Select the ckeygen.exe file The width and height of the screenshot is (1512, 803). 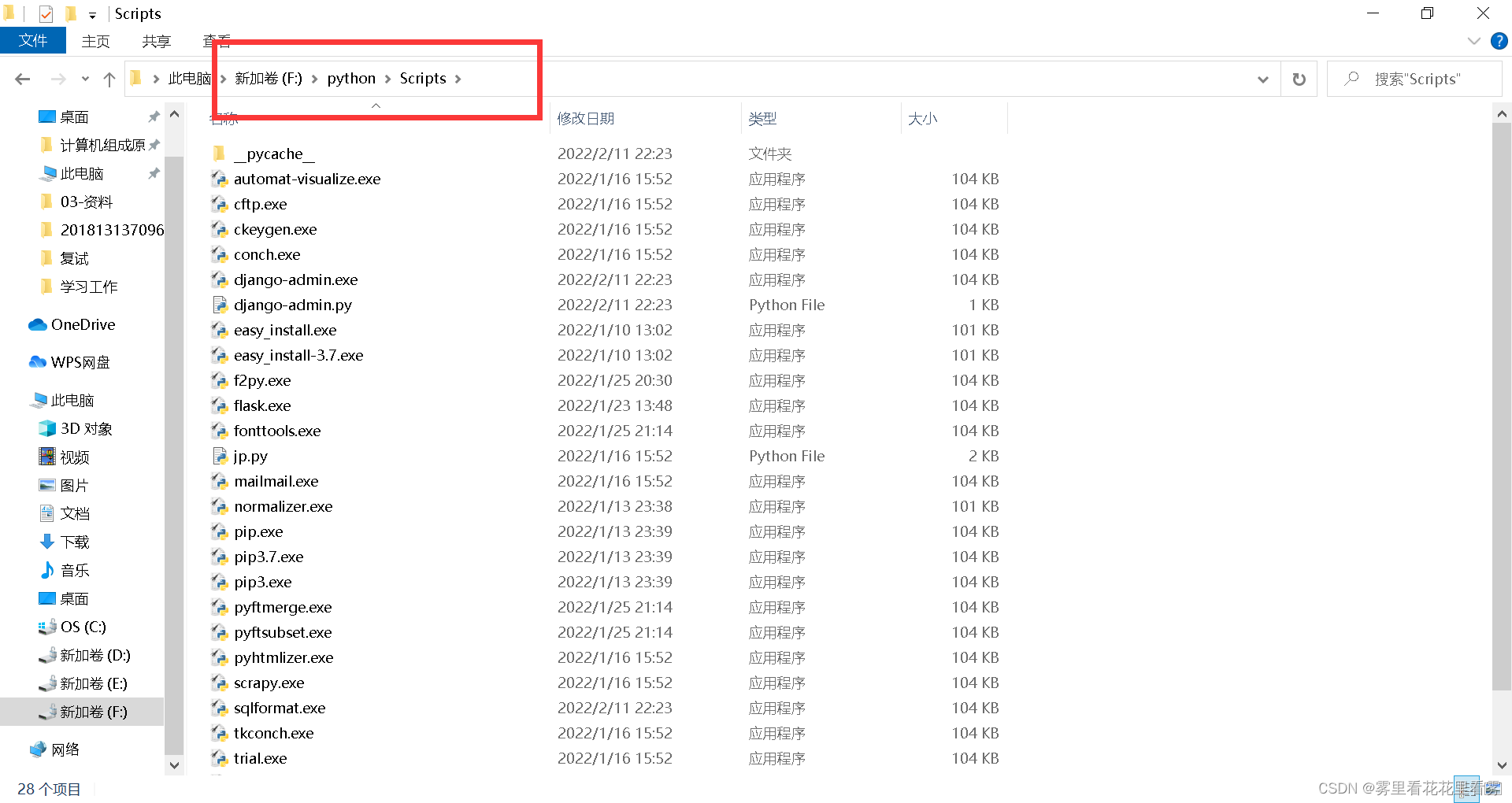tap(276, 229)
